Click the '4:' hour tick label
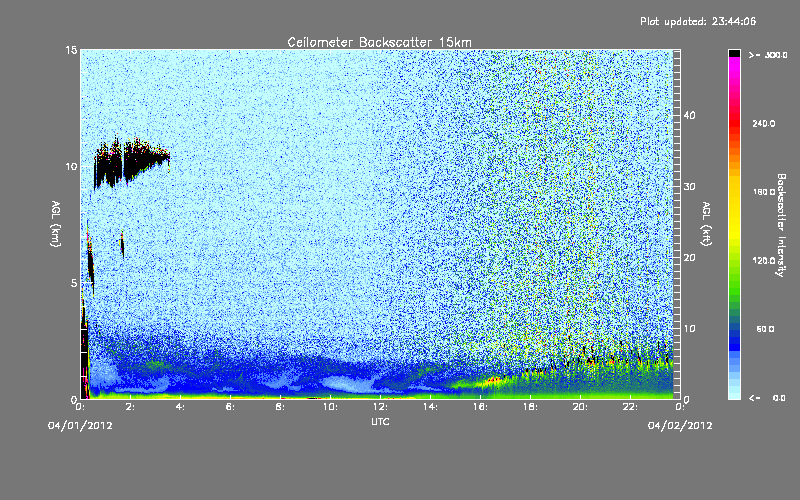The height and width of the screenshot is (500, 800). (x=181, y=407)
